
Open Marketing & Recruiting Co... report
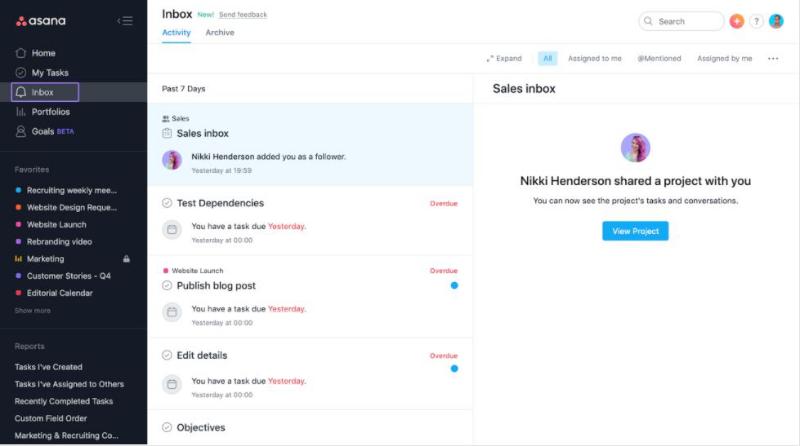pos(66,435)
